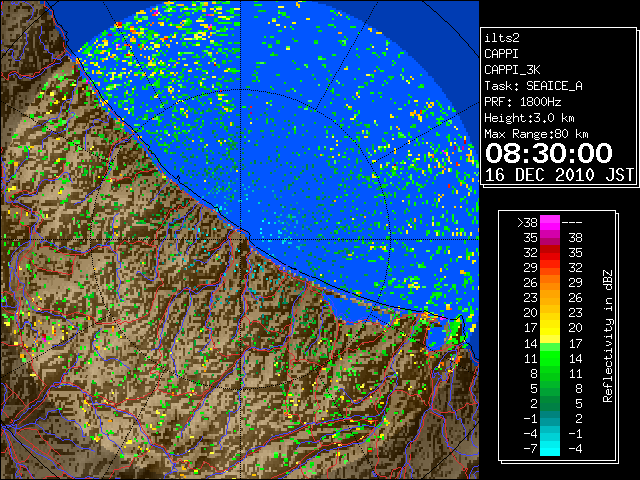Click the radar center at range ring crosshair
The width and height of the screenshot is (640, 480).
tap(241, 239)
